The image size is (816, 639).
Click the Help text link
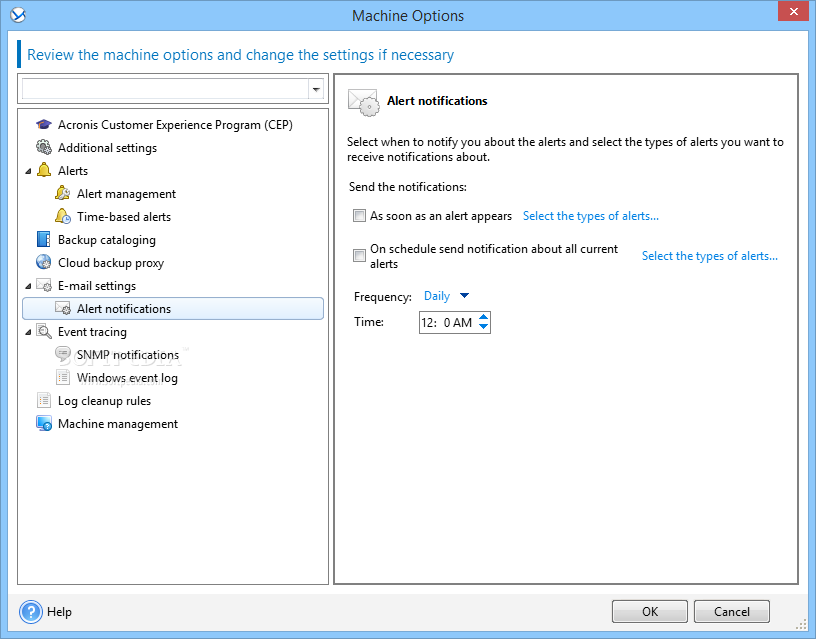tap(59, 612)
